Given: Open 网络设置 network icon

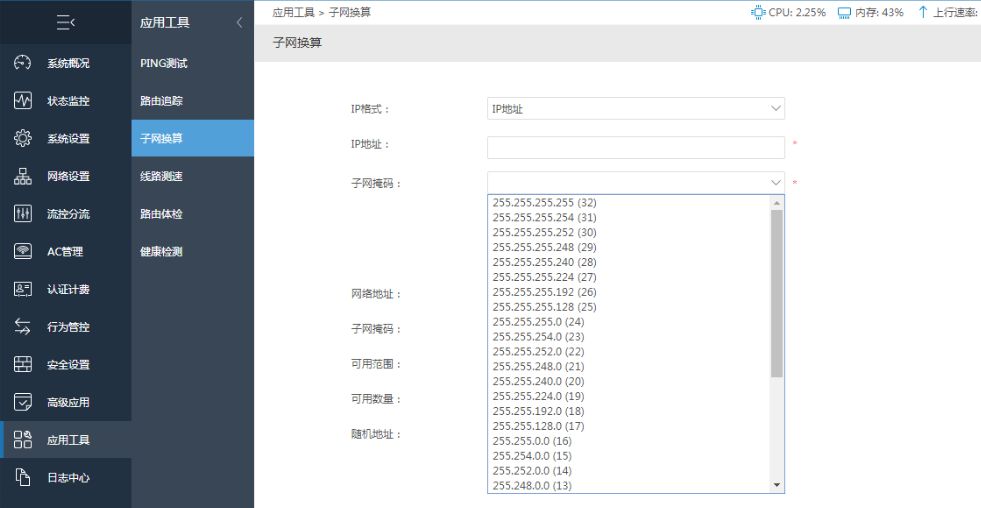Looking at the screenshot, I should click(x=23, y=176).
